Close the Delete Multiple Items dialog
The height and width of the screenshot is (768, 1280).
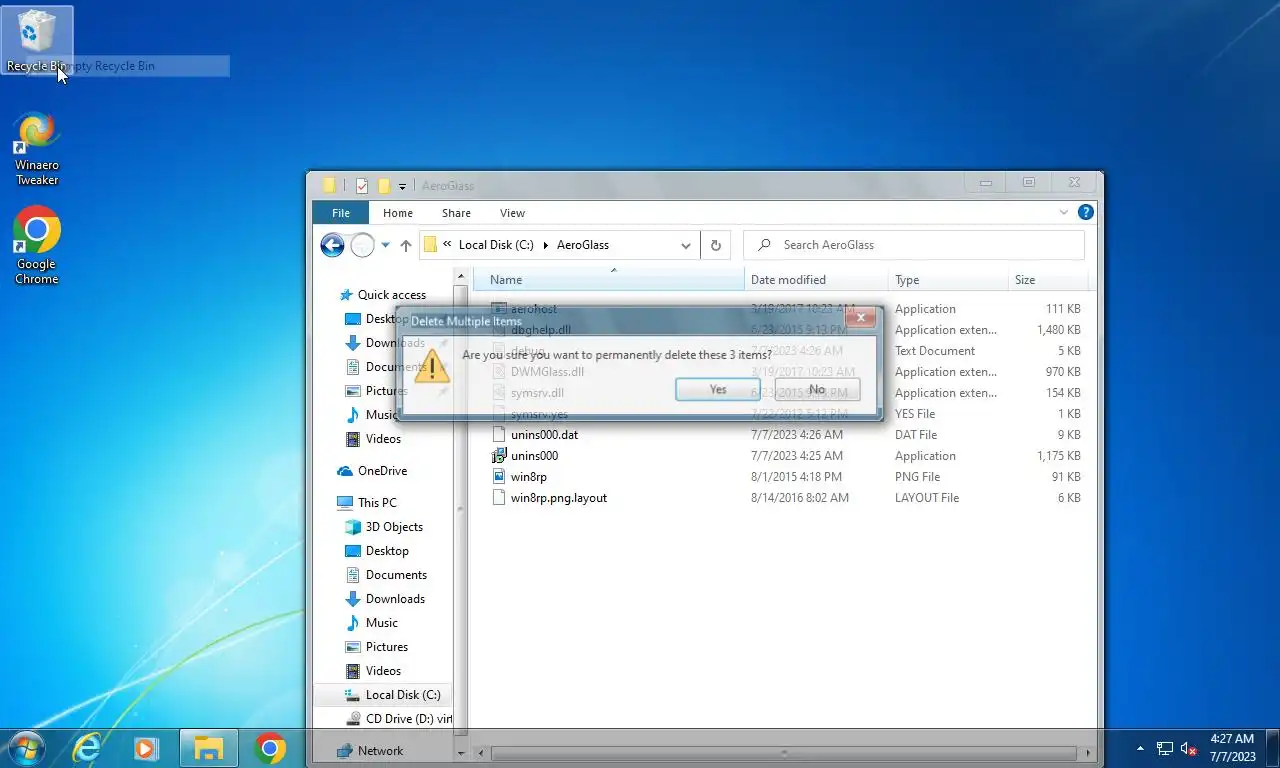click(x=860, y=317)
